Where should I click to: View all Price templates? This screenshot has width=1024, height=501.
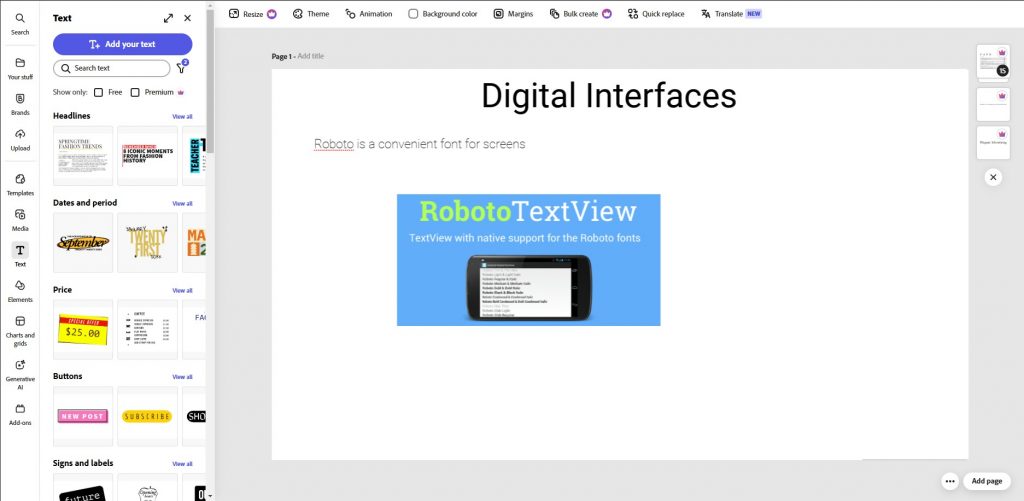click(182, 290)
